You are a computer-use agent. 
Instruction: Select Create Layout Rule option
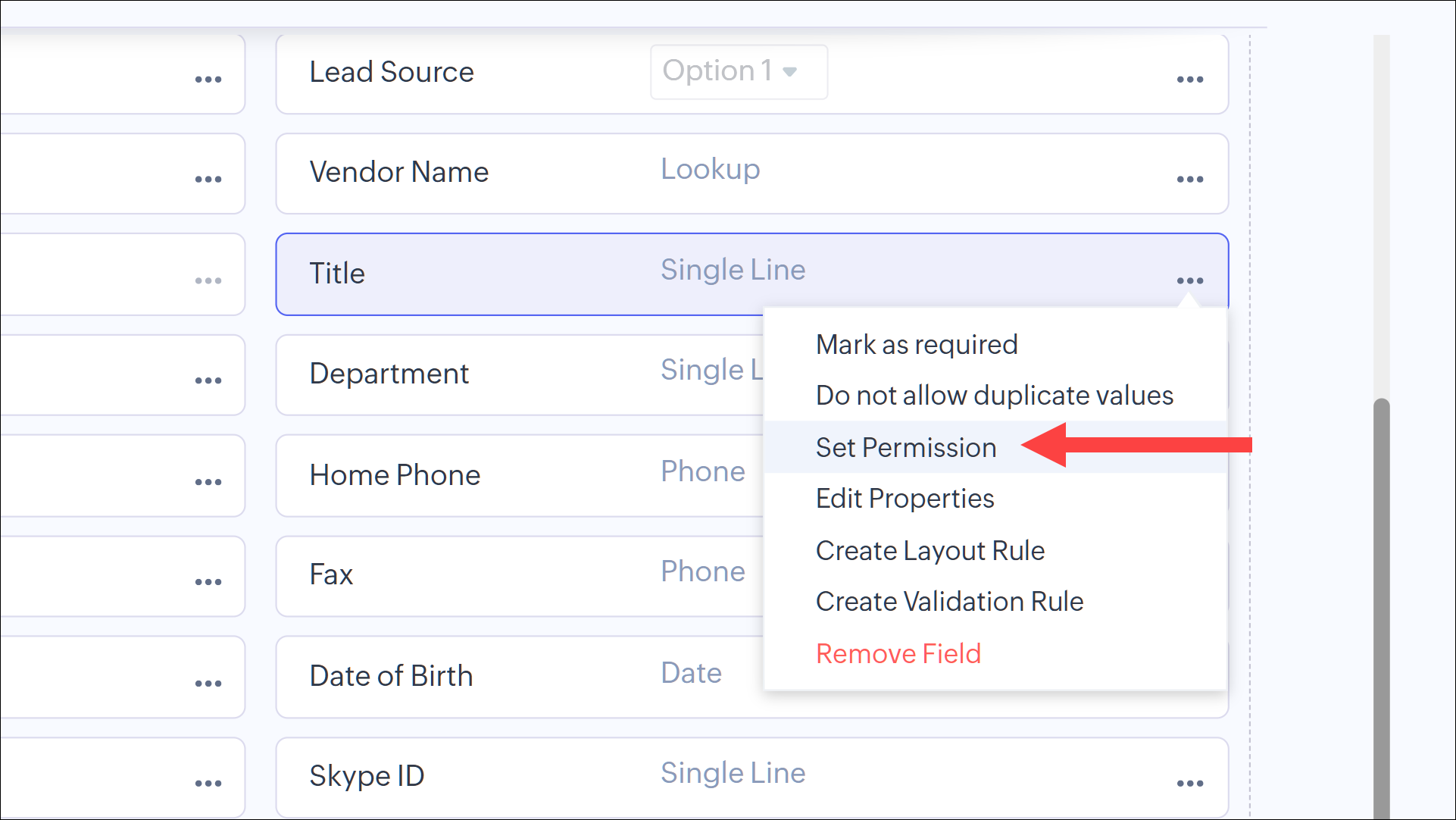(x=930, y=551)
